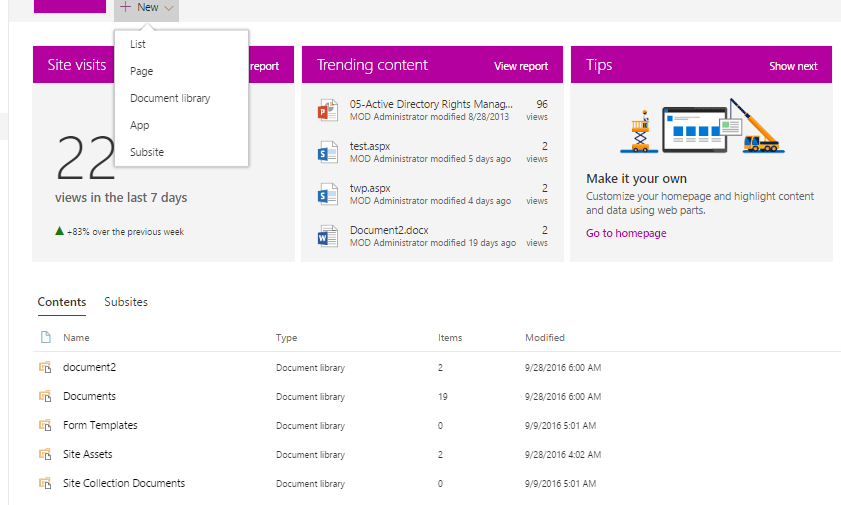Follow the Go to homepage link
Viewport: 841px width, 505px height.
click(626, 233)
